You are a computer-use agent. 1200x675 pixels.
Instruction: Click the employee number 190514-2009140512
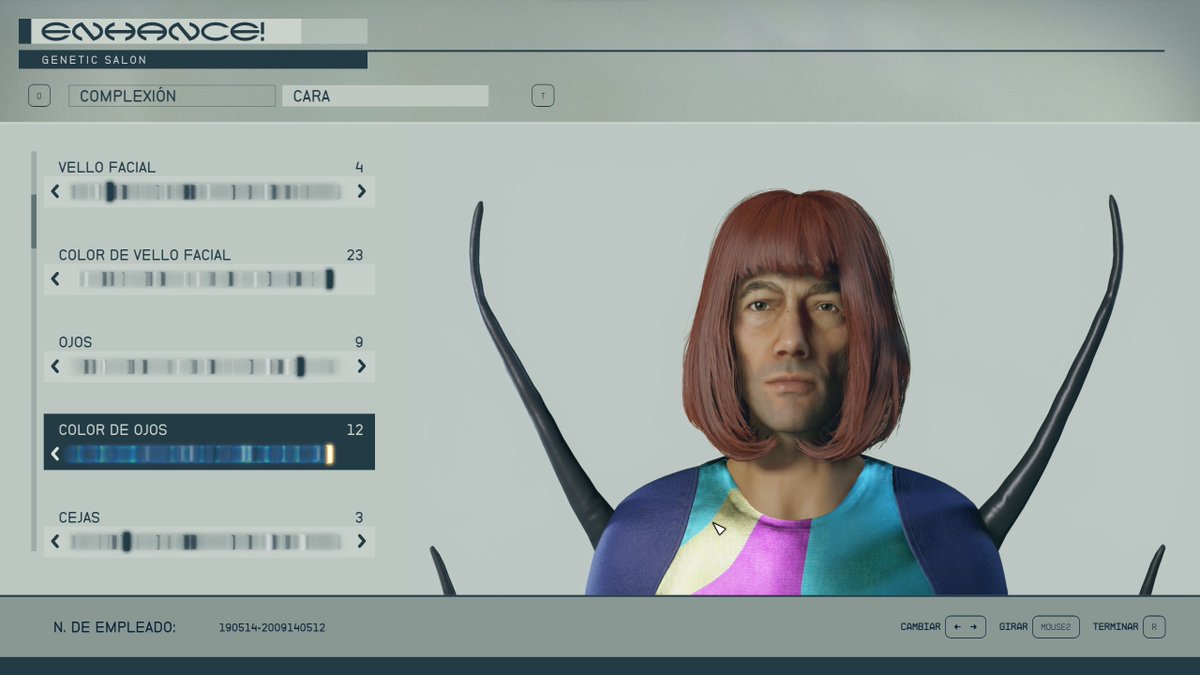pos(272,628)
